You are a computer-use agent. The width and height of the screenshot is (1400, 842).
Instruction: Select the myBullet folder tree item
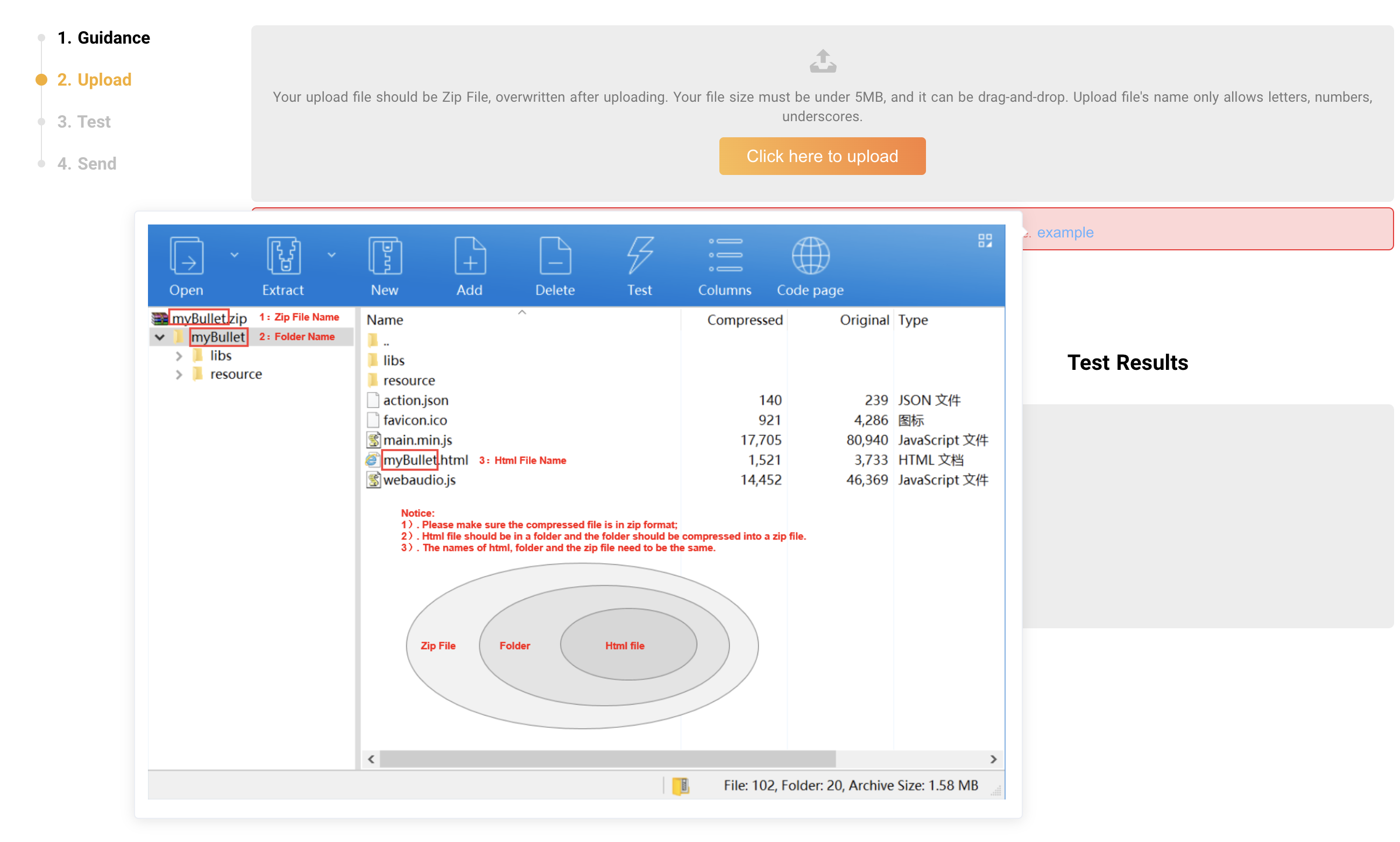tap(218, 337)
